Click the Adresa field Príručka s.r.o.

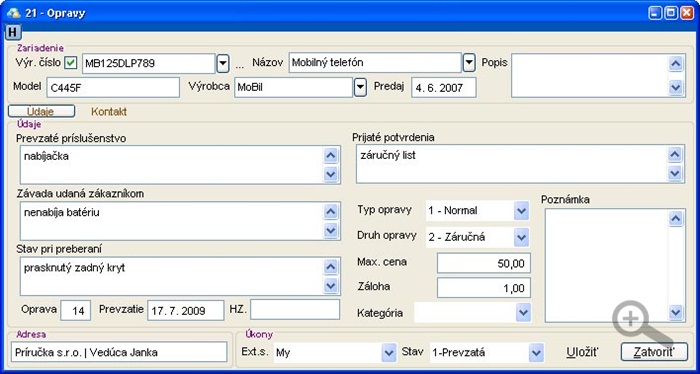click(x=119, y=352)
